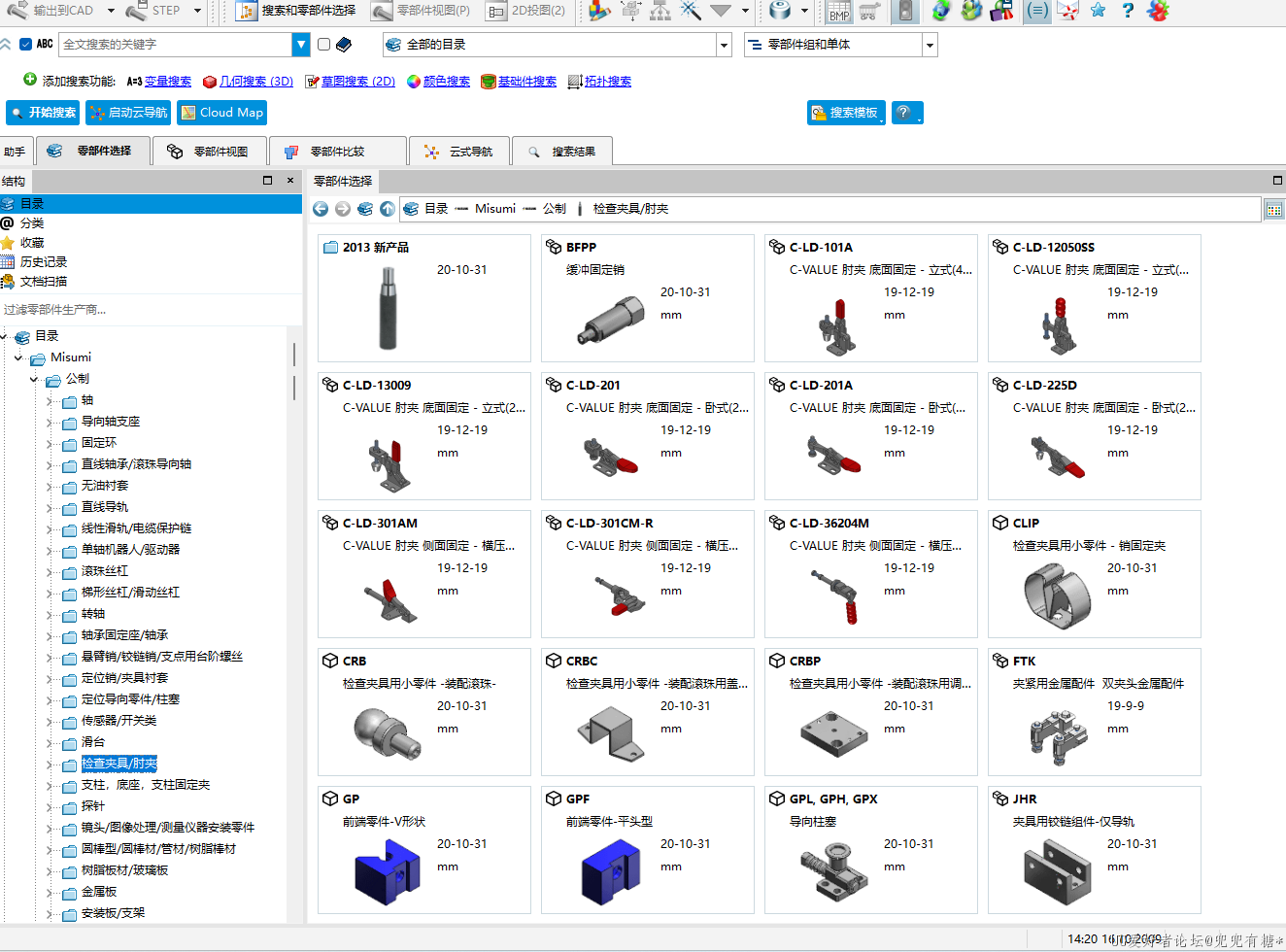Open the STEP format dropdown arrow
Image resolution: width=1286 pixels, height=952 pixels.
(x=197, y=11)
